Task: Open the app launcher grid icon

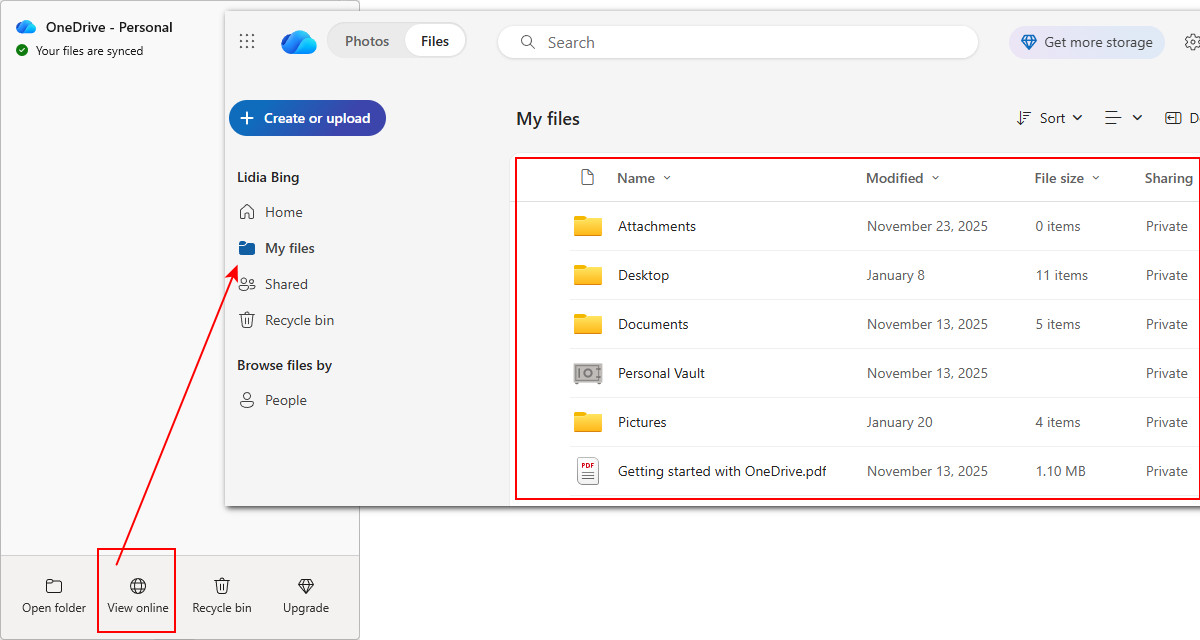Action: coord(247,42)
